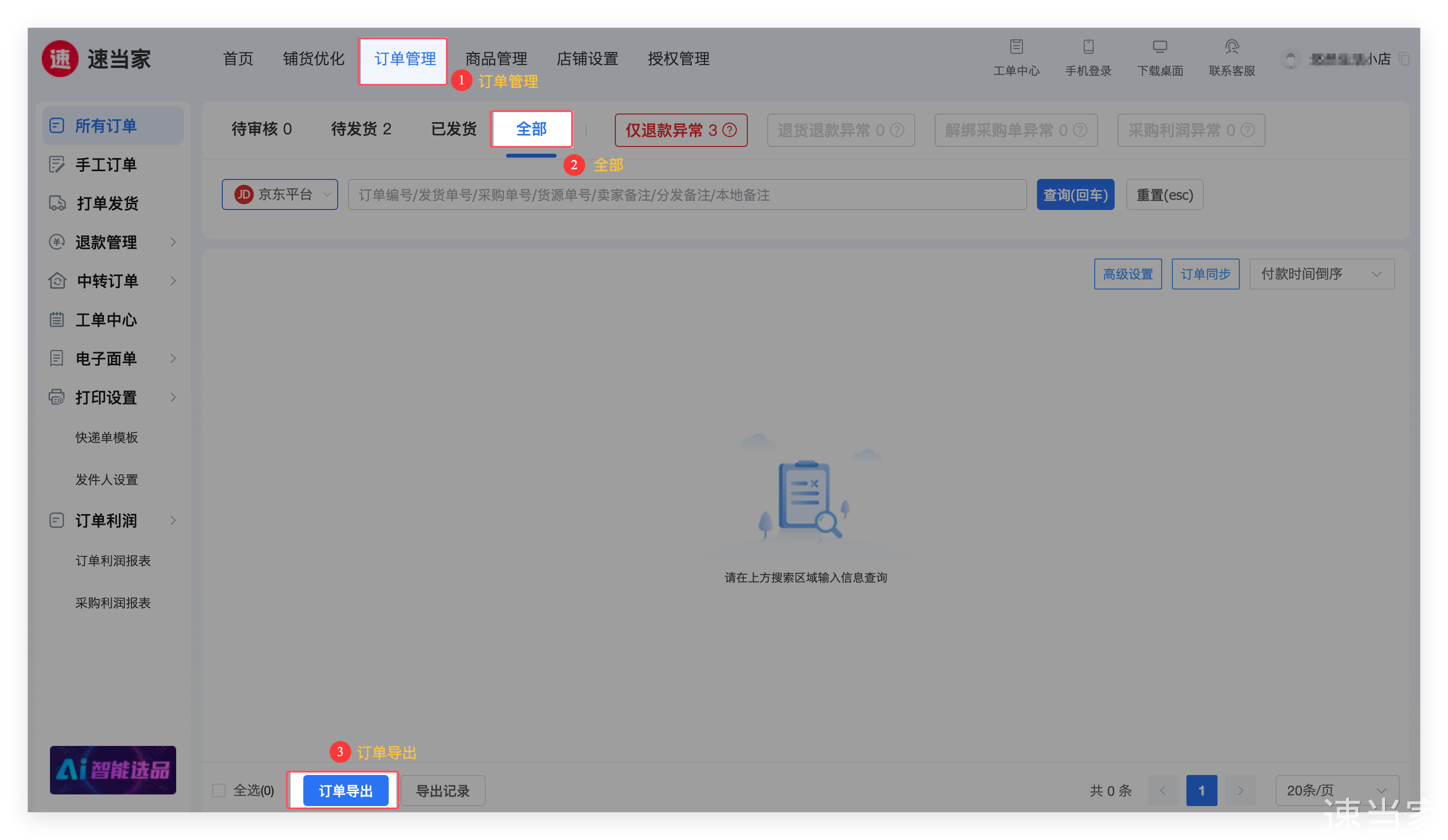1448x840 pixels.
Task: Open 商品管理 top menu
Action: (496, 59)
